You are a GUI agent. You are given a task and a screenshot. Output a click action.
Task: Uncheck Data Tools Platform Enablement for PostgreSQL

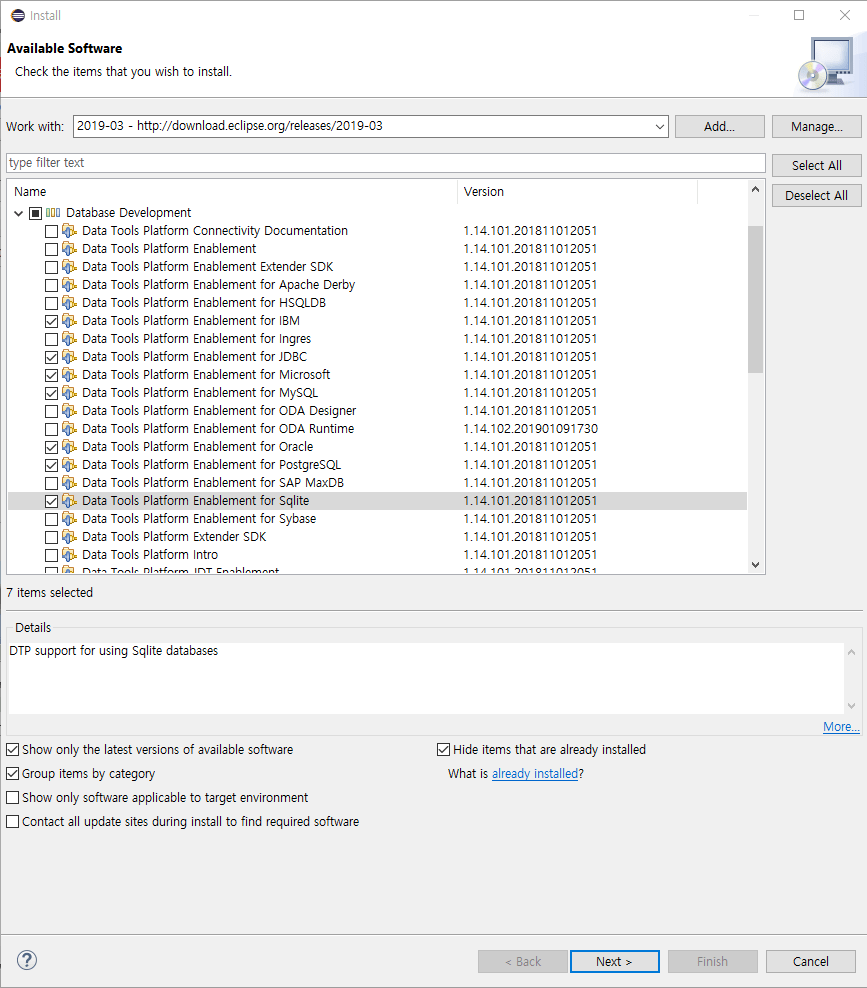51,465
